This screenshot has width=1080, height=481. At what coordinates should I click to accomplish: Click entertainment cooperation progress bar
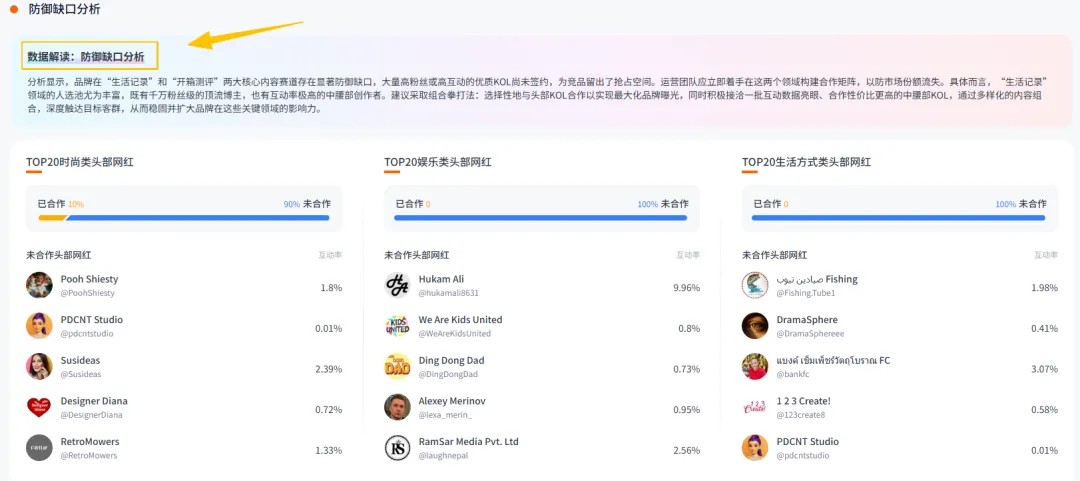[x=541, y=218]
